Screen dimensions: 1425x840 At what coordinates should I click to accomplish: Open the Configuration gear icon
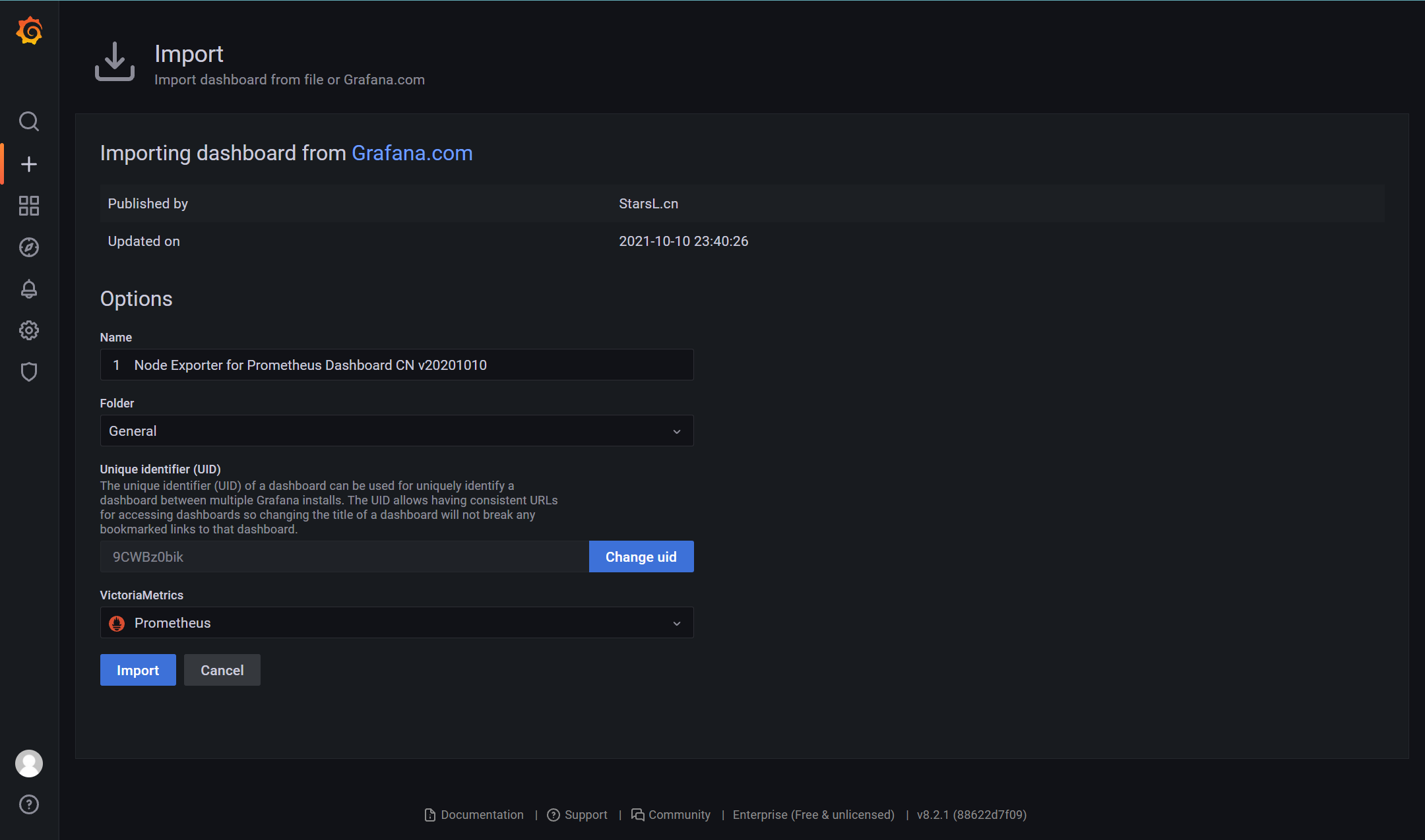click(29, 330)
